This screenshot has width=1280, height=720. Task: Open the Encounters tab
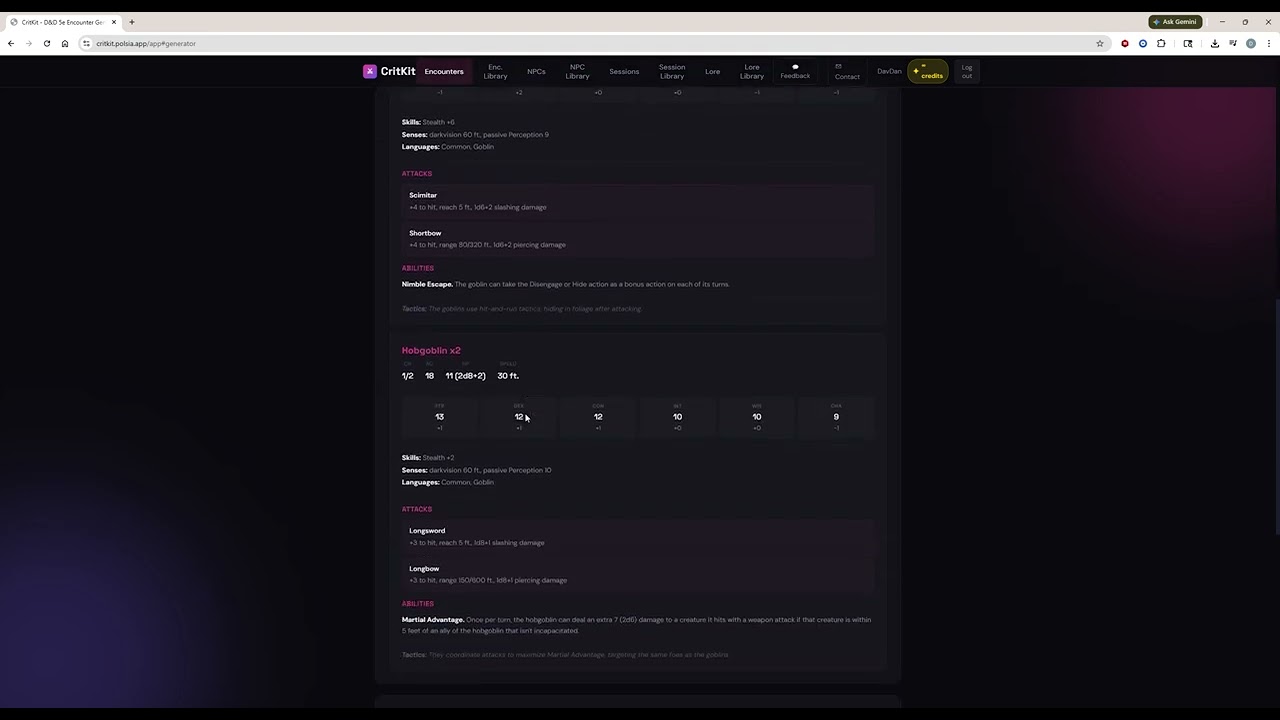click(444, 71)
